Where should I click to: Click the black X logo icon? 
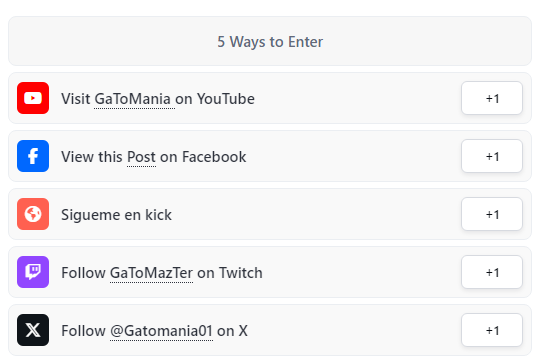click(33, 330)
